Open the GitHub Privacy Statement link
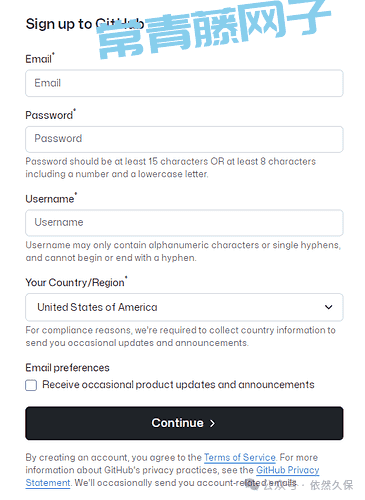This screenshot has width=365, height=500. [x=288, y=470]
